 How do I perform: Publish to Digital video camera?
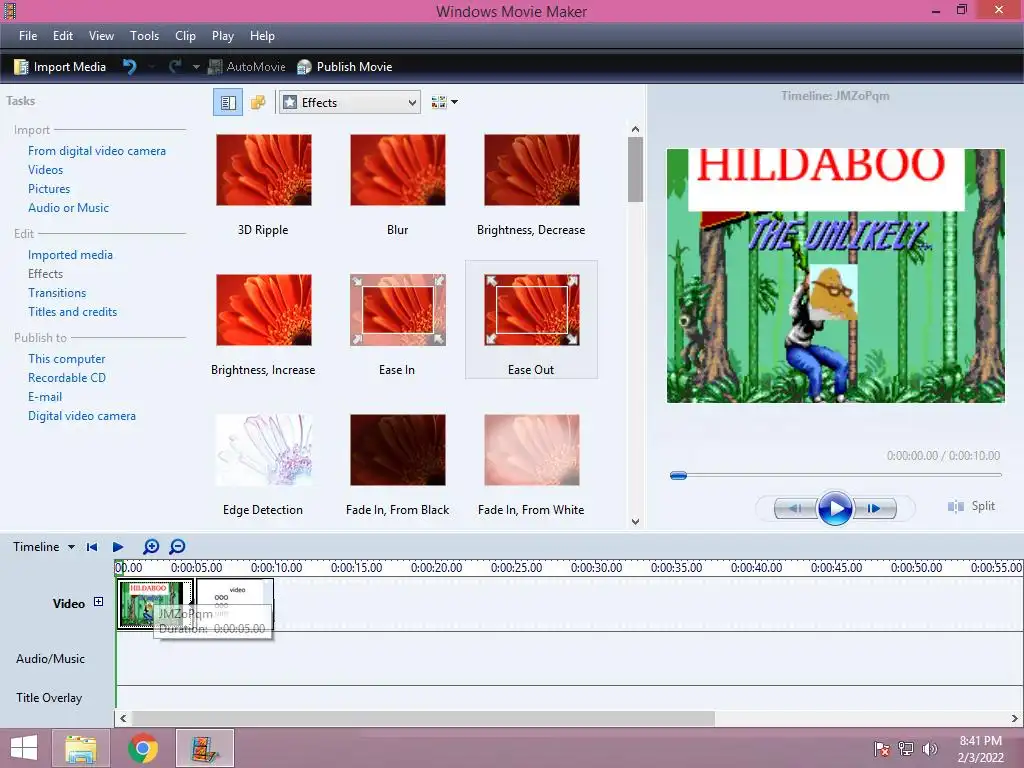tap(82, 415)
